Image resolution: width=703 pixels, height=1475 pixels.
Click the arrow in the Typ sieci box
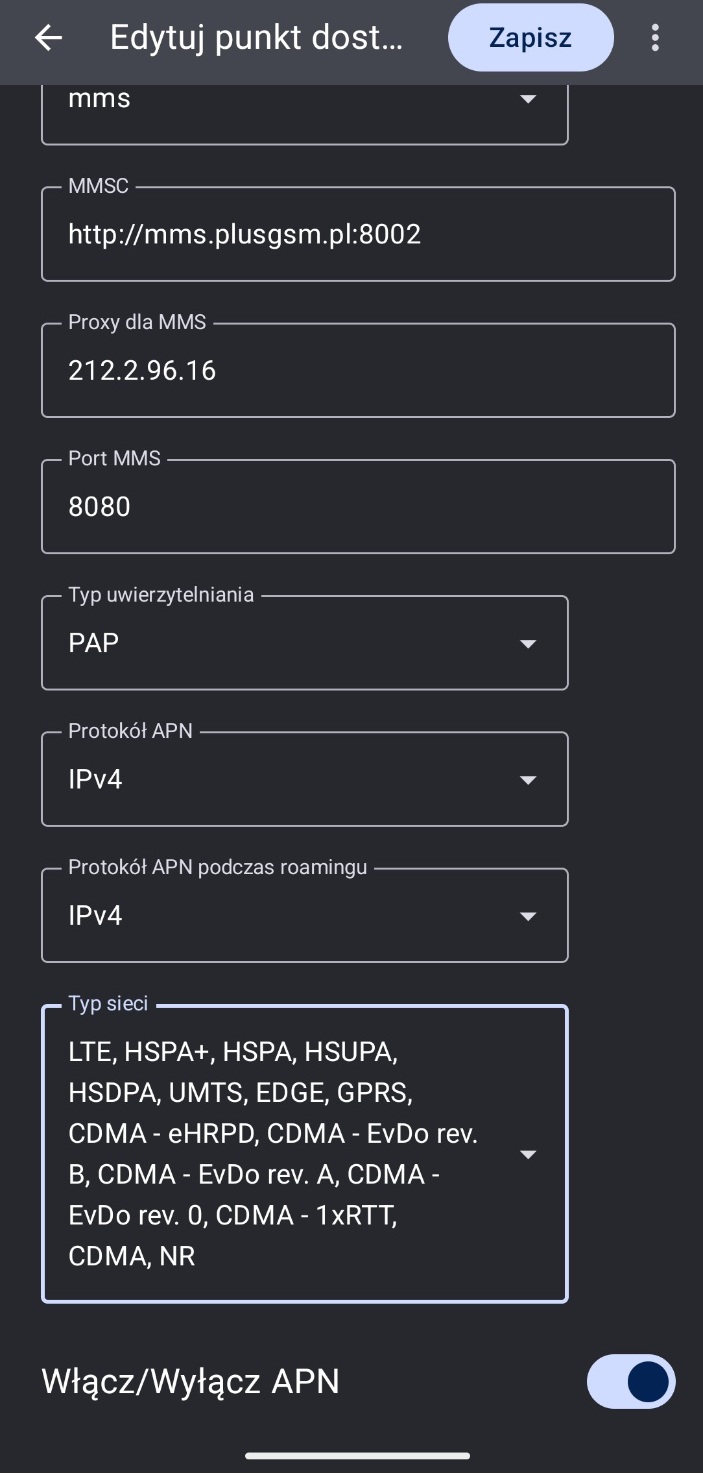coord(528,1155)
